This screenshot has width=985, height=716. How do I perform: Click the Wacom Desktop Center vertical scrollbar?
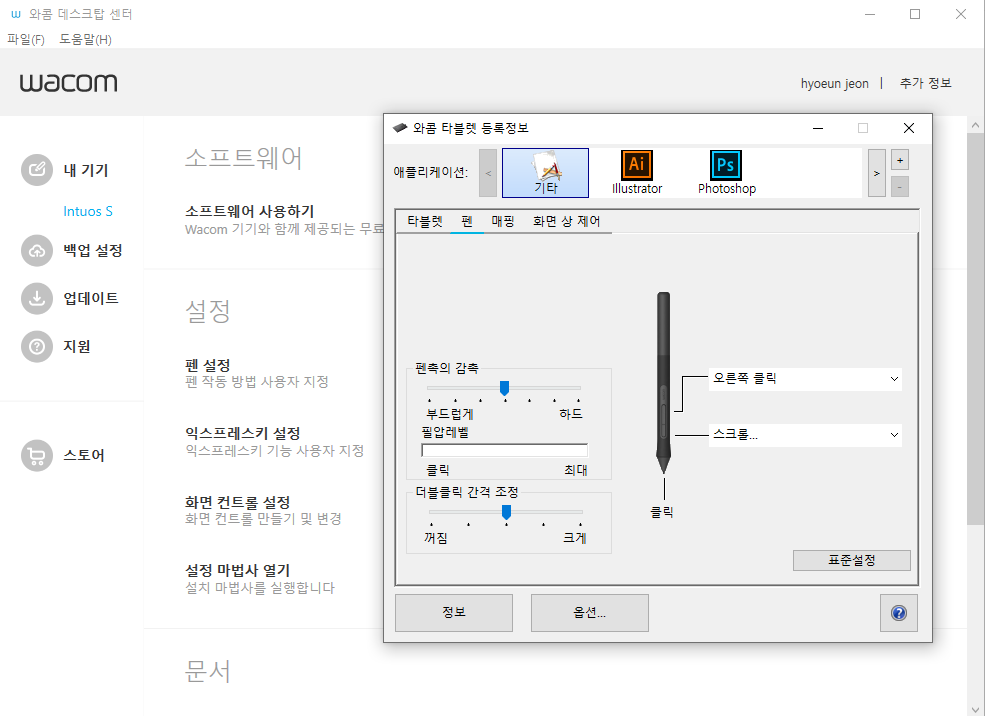975,327
